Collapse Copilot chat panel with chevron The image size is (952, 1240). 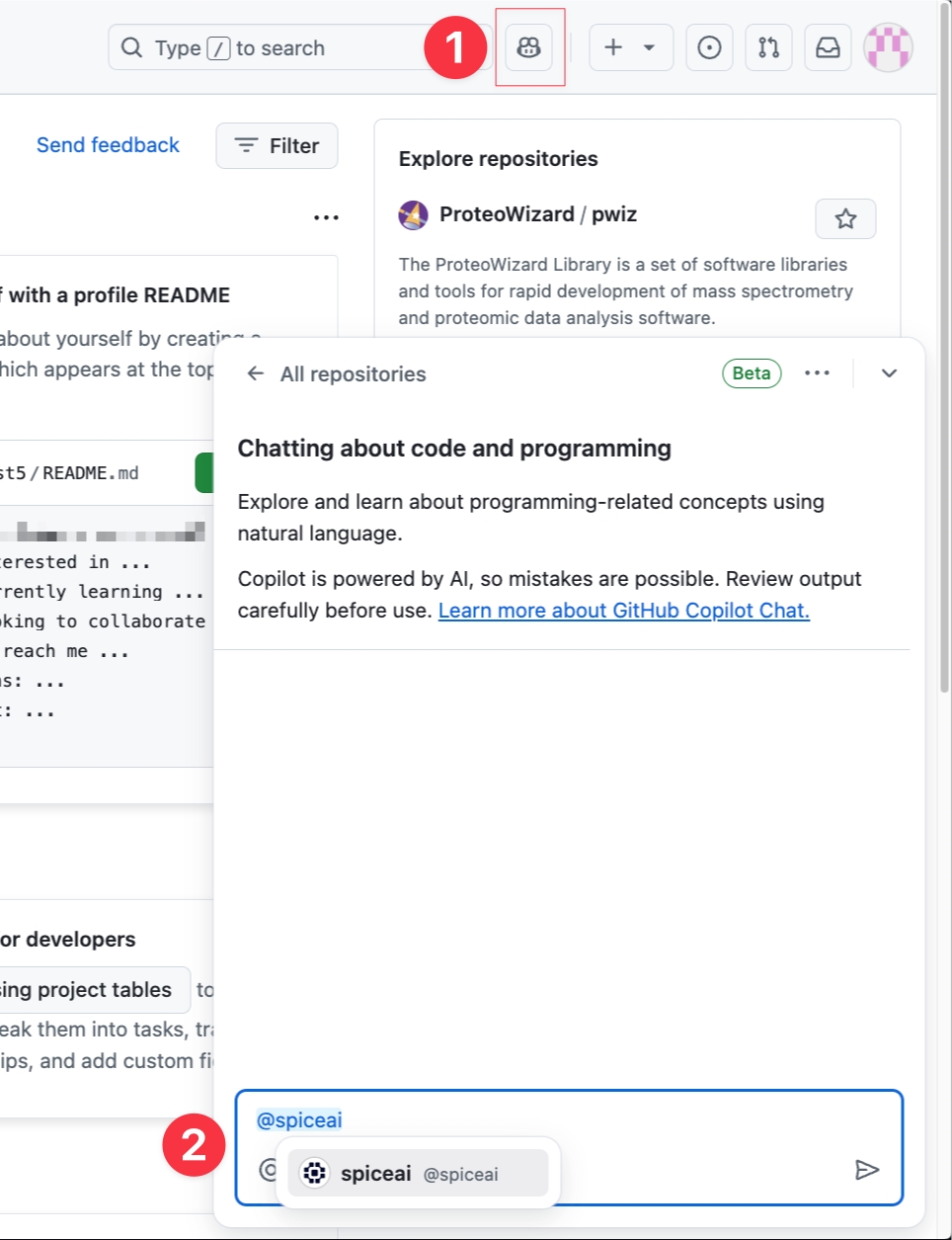889,373
